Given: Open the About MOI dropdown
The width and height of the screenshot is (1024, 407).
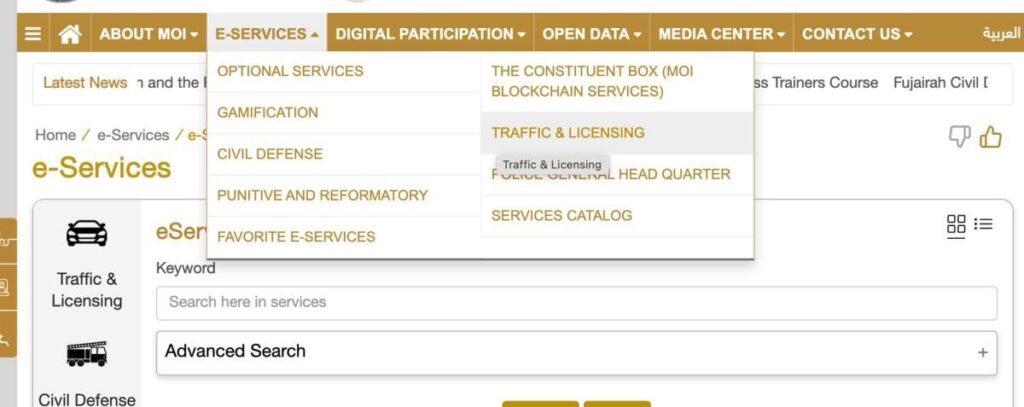Looking at the screenshot, I should (x=148, y=34).
